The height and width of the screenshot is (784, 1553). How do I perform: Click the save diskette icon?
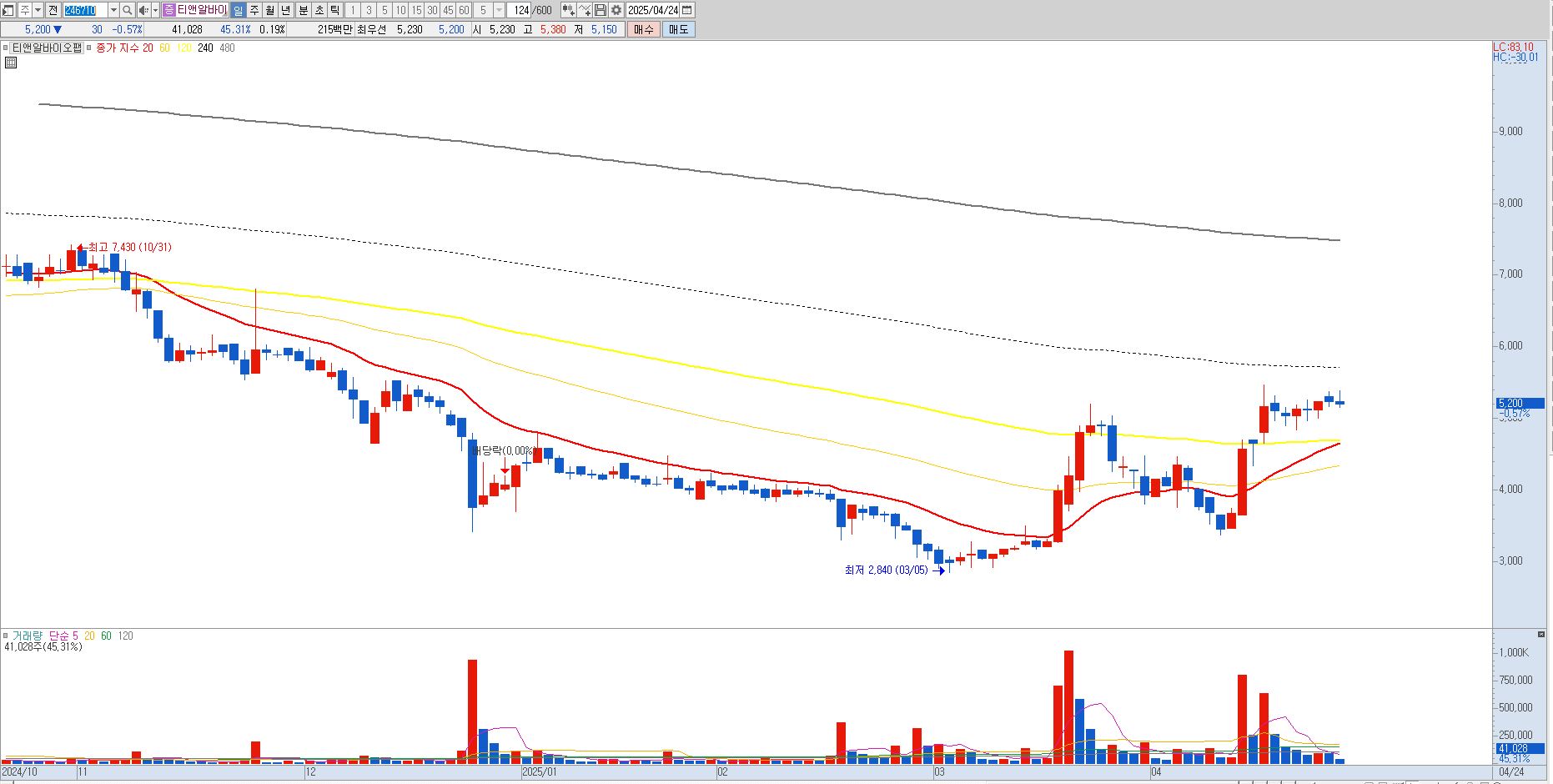(601, 10)
